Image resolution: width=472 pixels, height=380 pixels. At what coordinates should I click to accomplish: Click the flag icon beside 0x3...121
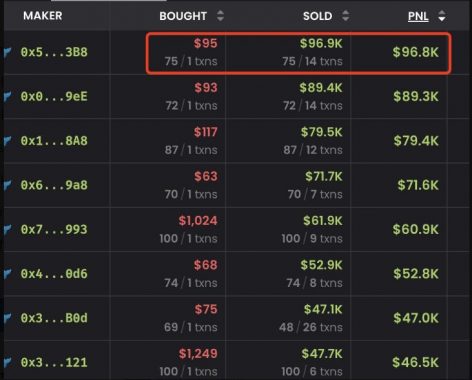coord(7,363)
